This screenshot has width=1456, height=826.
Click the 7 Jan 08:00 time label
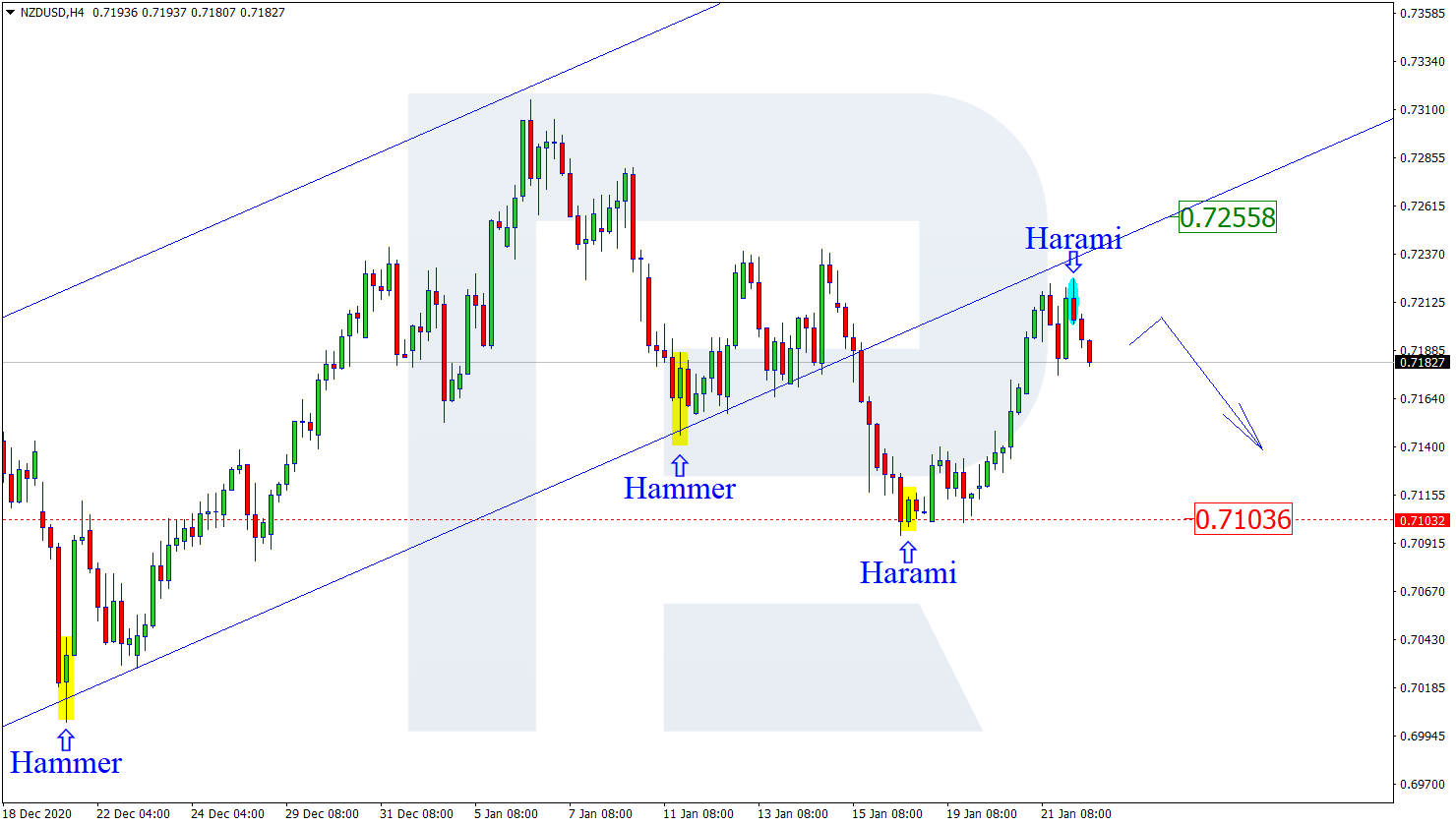click(x=600, y=814)
